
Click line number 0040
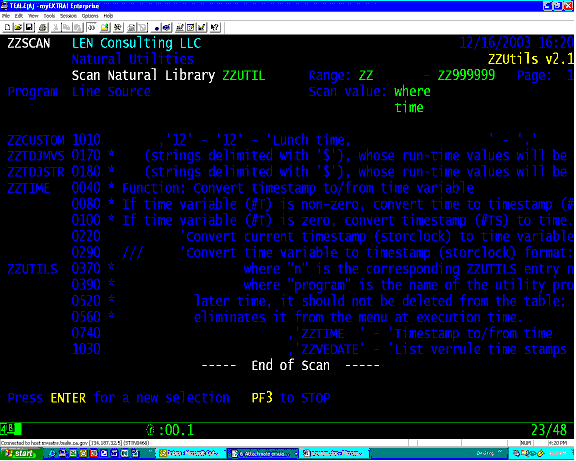(86, 188)
